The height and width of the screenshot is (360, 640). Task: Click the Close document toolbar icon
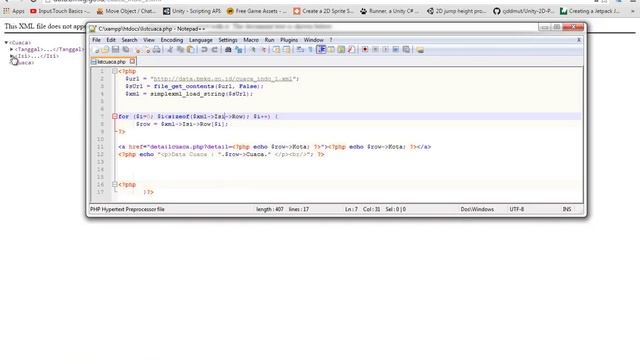click(138, 50)
